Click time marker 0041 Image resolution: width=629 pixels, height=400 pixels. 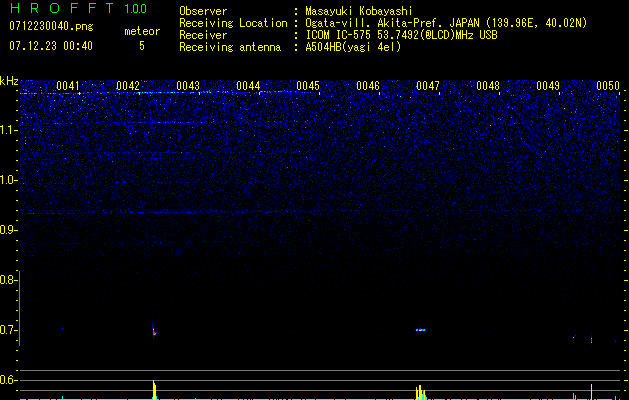(68, 86)
